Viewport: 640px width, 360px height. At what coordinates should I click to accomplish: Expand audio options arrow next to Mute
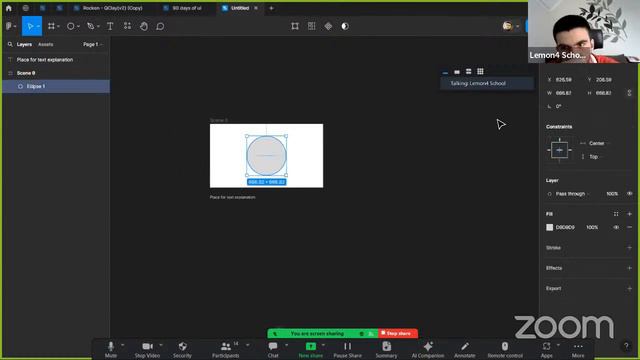122,345
